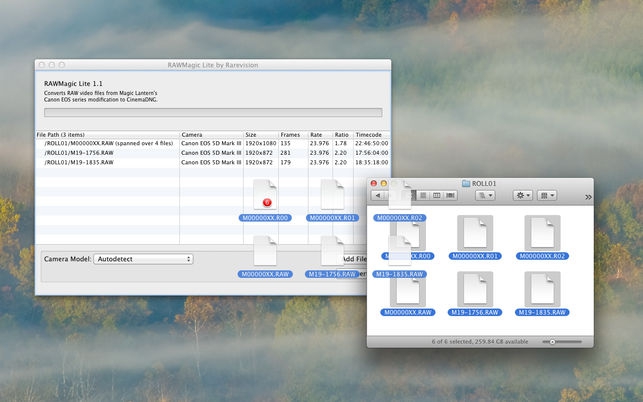Click the Finder back navigation arrow
Viewport: 643px width, 402px height.
click(380, 195)
